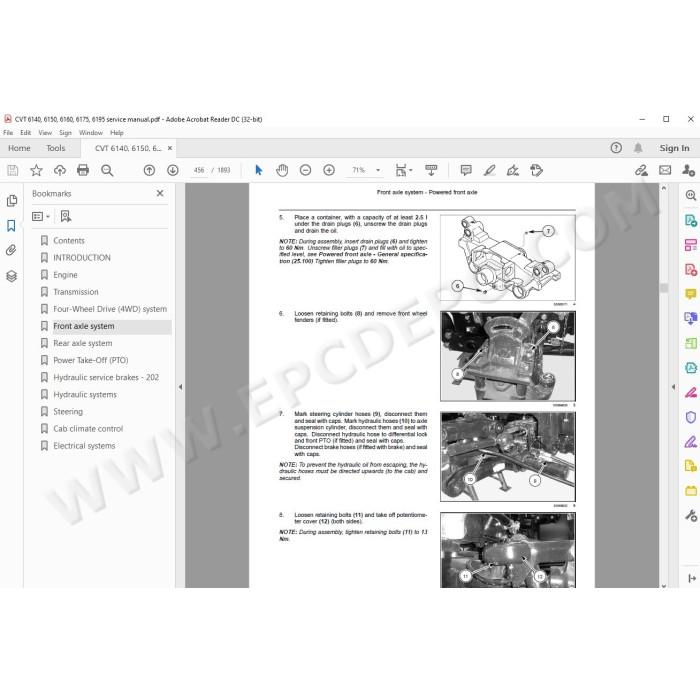Select the Highlight text pen
The image size is (700, 700).
pos(490,170)
